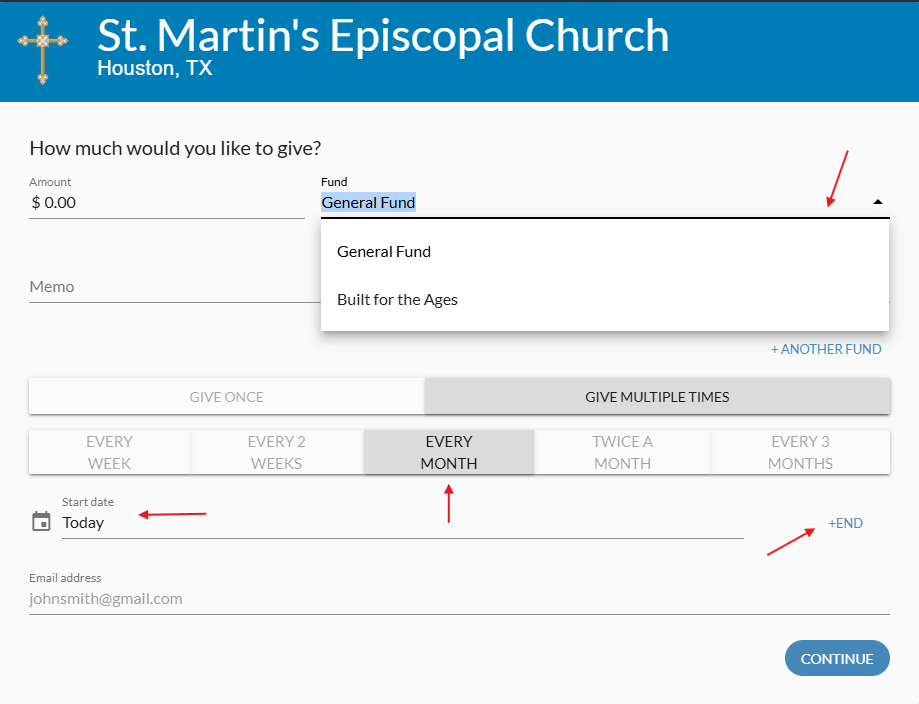This screenshot has height=704, width=919.
Task: Choose Twice a Month frequency
Action: coord(622,452)
